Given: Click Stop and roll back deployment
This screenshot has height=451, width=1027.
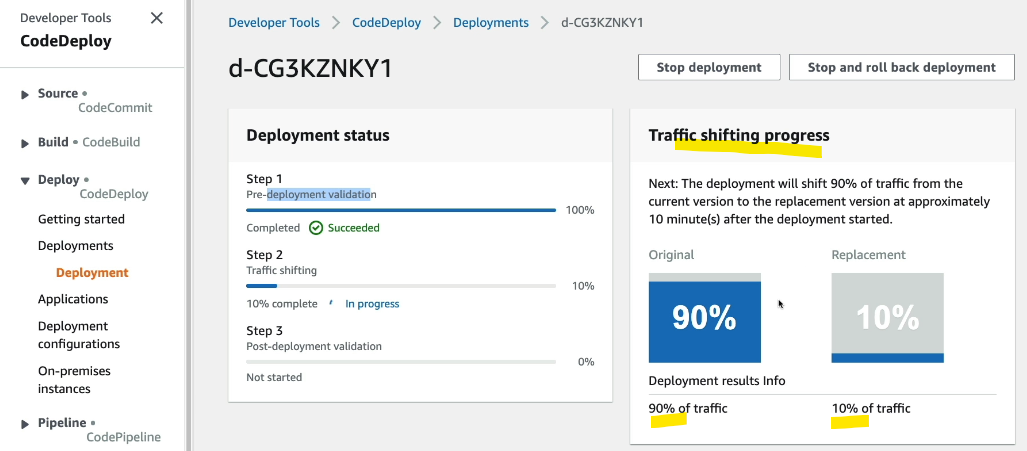Looking at the screenshot, I should click(x=902, y=67).
